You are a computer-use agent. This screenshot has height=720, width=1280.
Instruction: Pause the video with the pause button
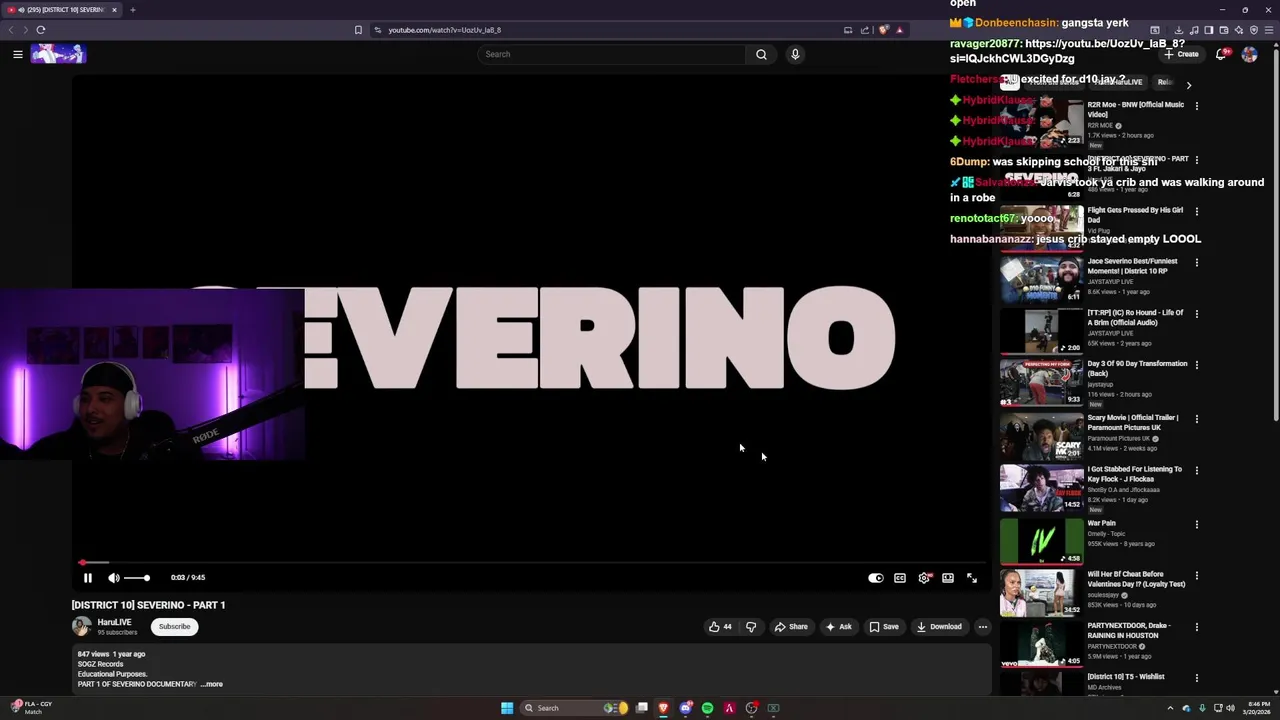(88, 578)
